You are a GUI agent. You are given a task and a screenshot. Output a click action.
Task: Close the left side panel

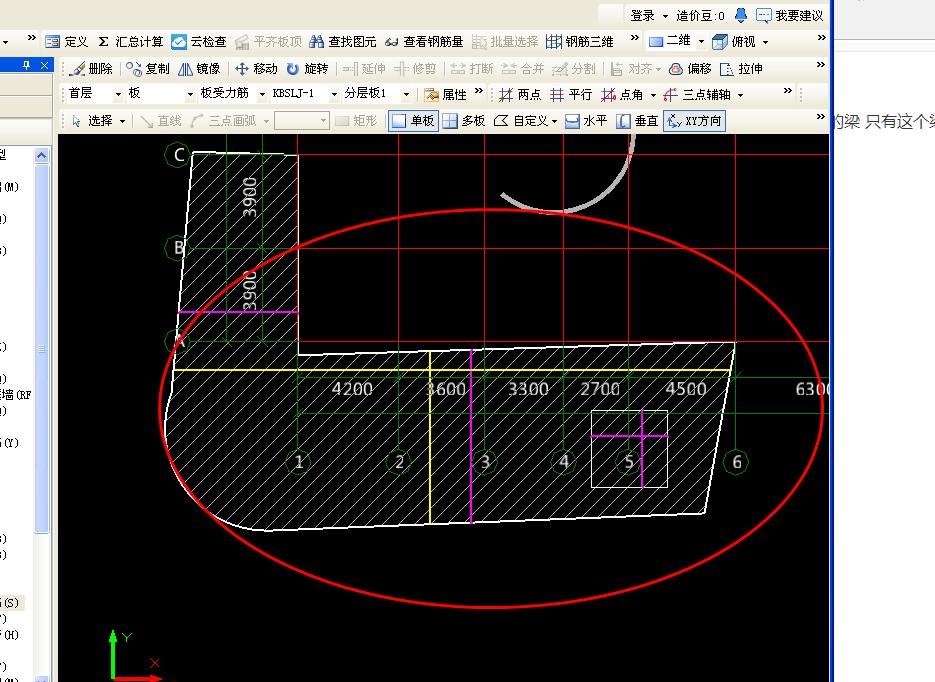click(x=45, y=65)
